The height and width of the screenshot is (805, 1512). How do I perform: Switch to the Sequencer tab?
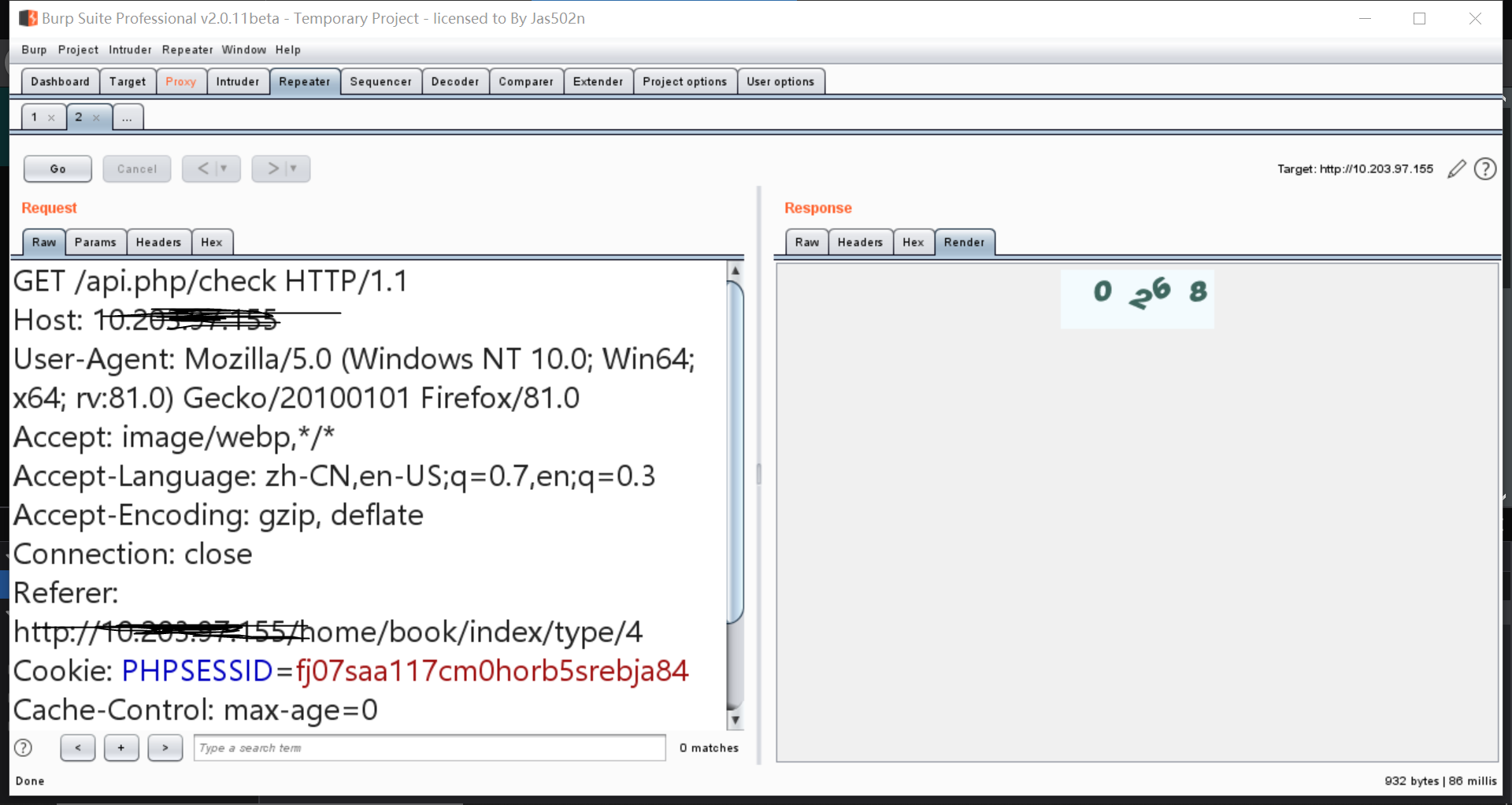pyautogui.click(x=381, y=82)
